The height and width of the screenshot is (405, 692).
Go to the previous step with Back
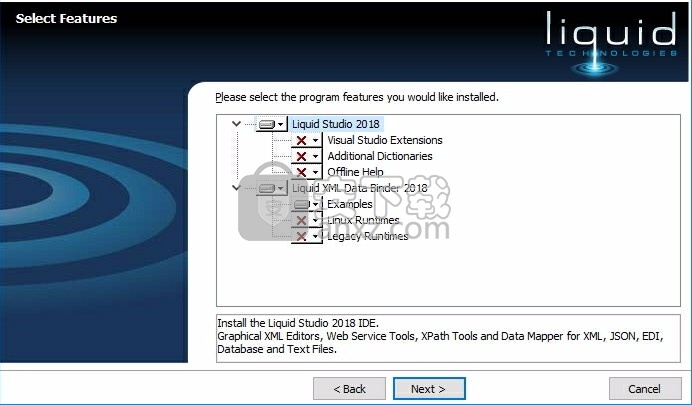[x=350, y=389]
